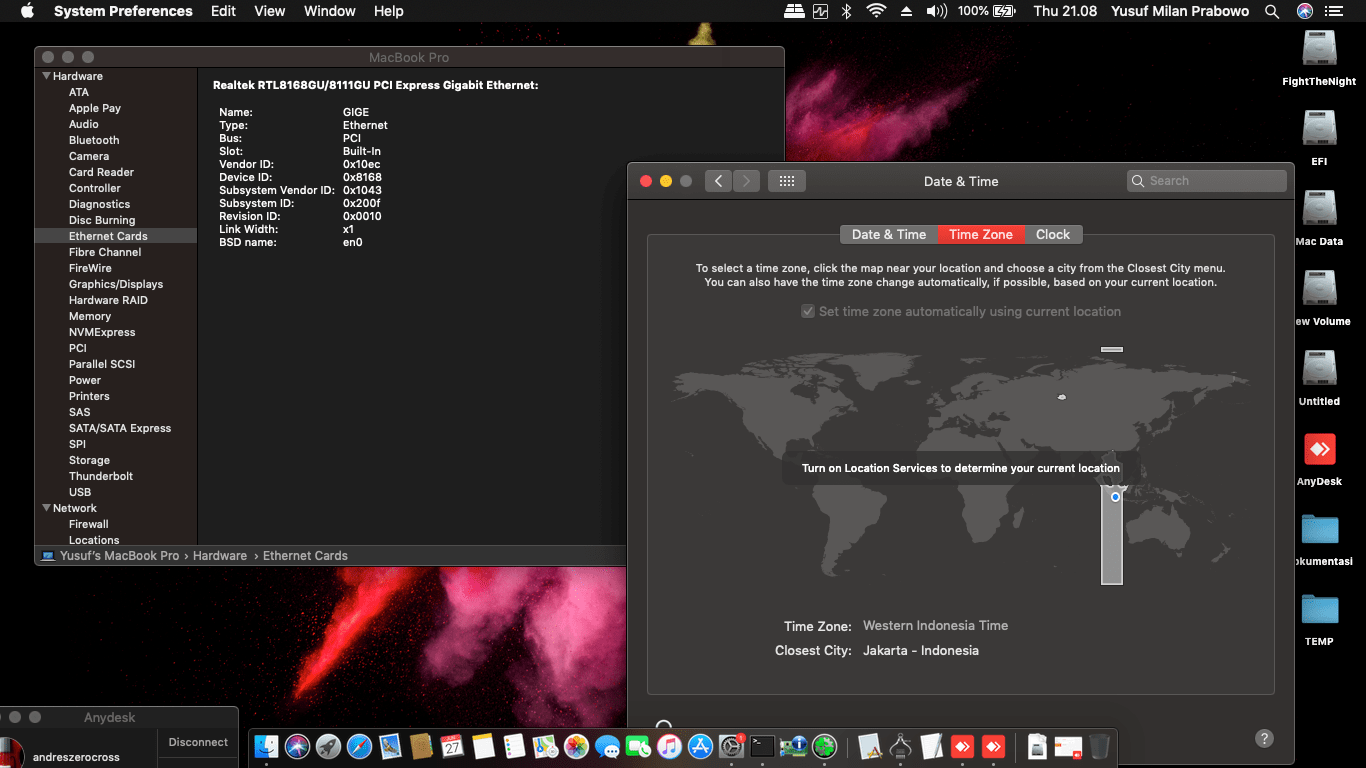Open the Help menu
The width and height of the screenshot is (1366, 768).
tap(388, 11)
